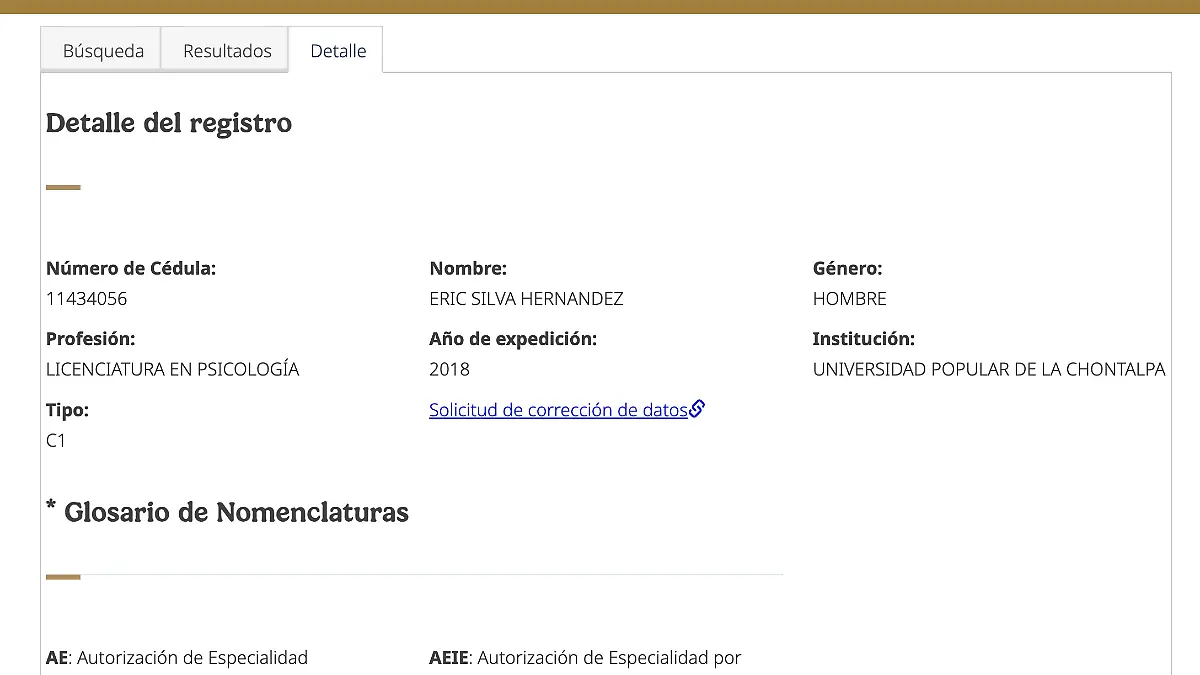The height and width of the screenshot is (675, 1200).
Task: Click the Número de Cédula label
Action: (x=131, y=268)
